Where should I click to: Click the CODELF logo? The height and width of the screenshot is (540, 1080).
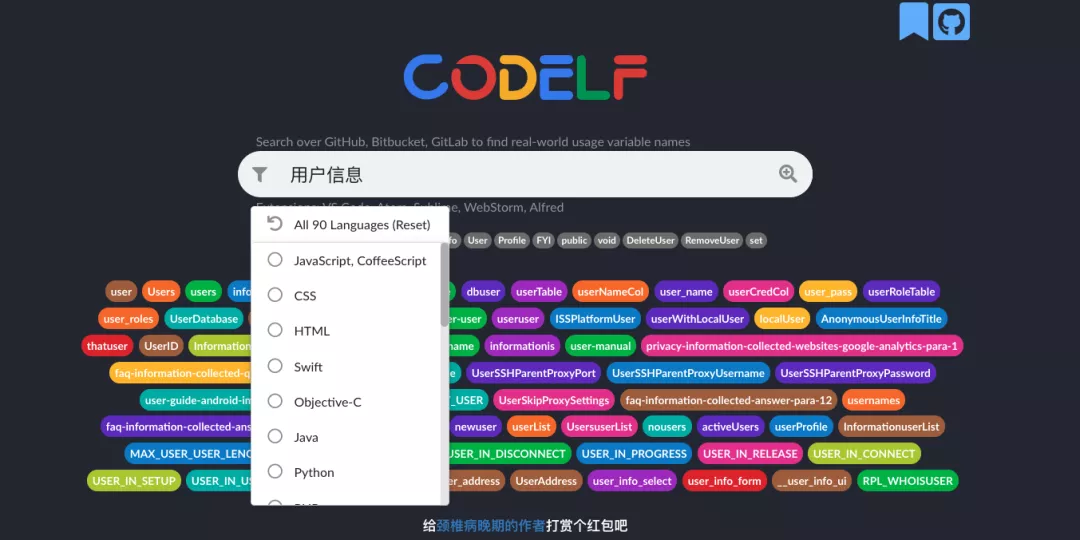pos(526,77)
